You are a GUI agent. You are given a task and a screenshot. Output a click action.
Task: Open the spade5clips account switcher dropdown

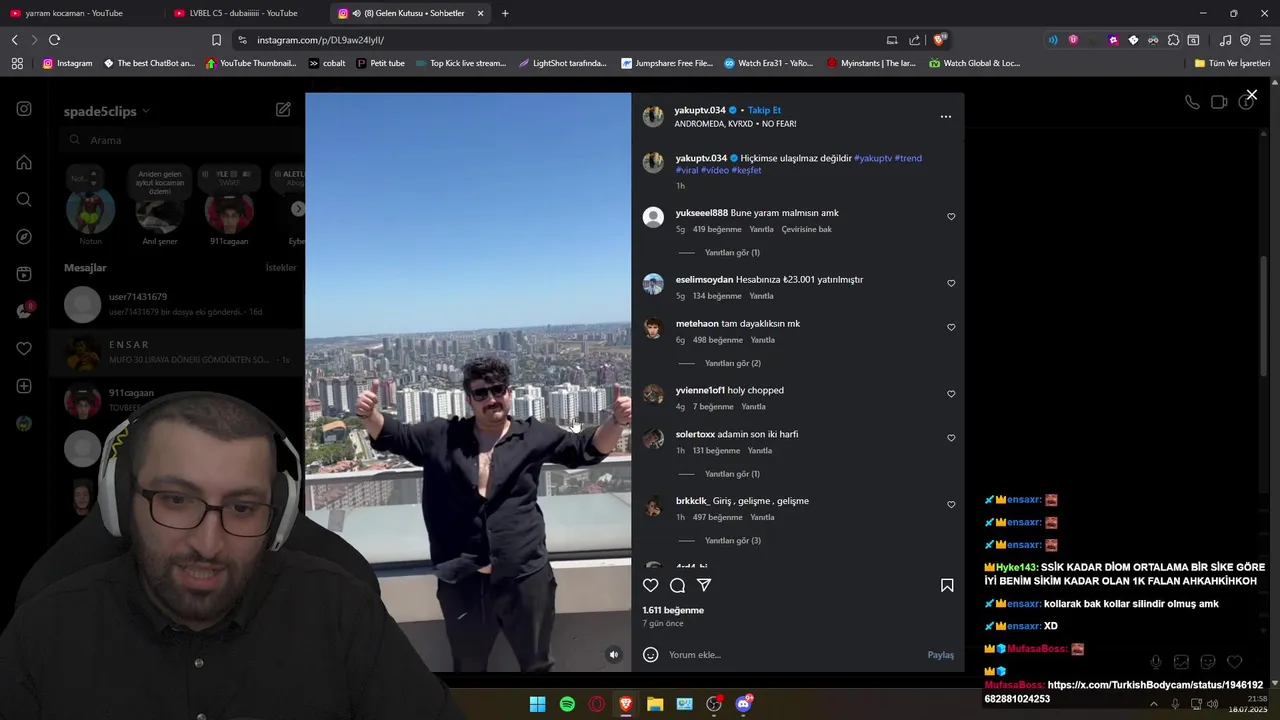click(107, 111)
